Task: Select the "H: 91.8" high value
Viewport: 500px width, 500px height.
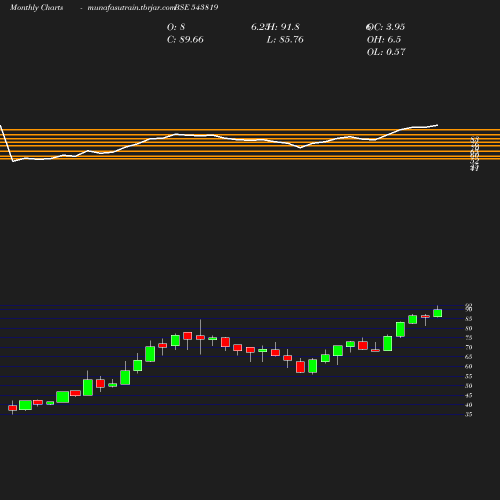Action: 283,27
